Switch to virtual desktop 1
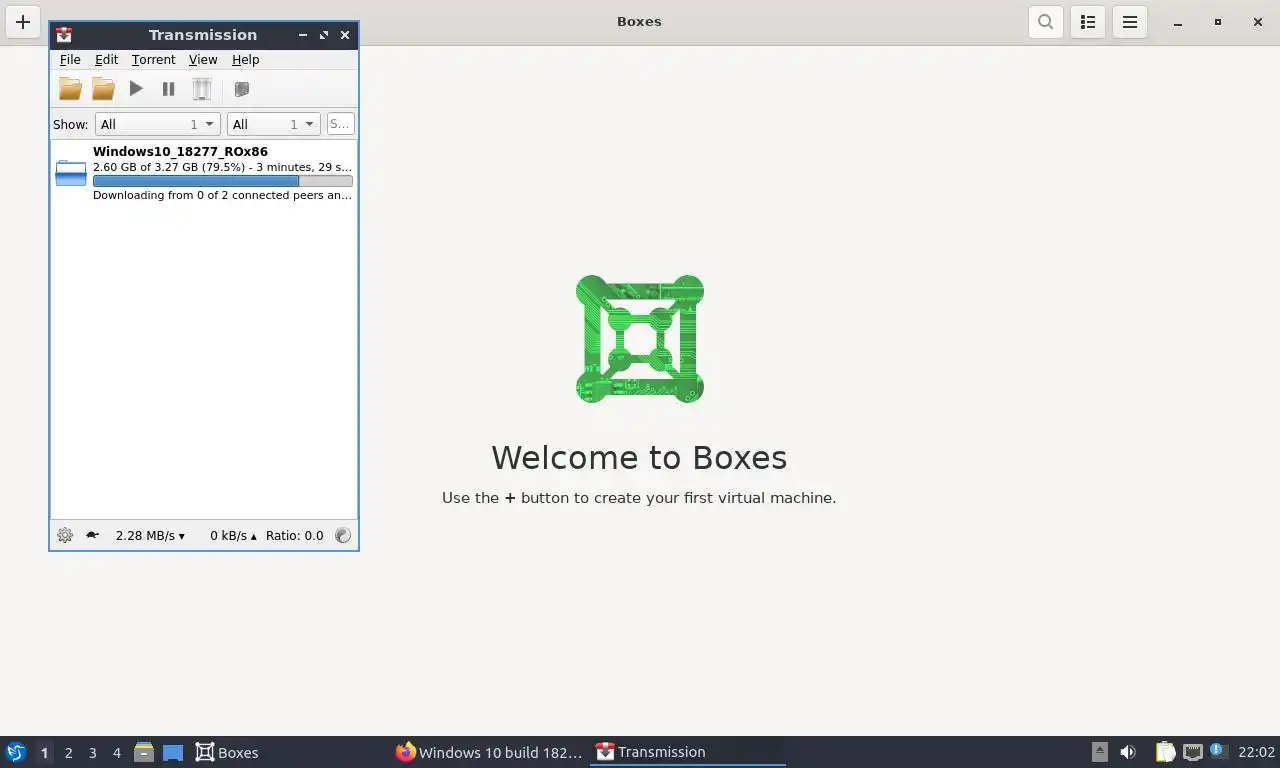 point(44,753)
